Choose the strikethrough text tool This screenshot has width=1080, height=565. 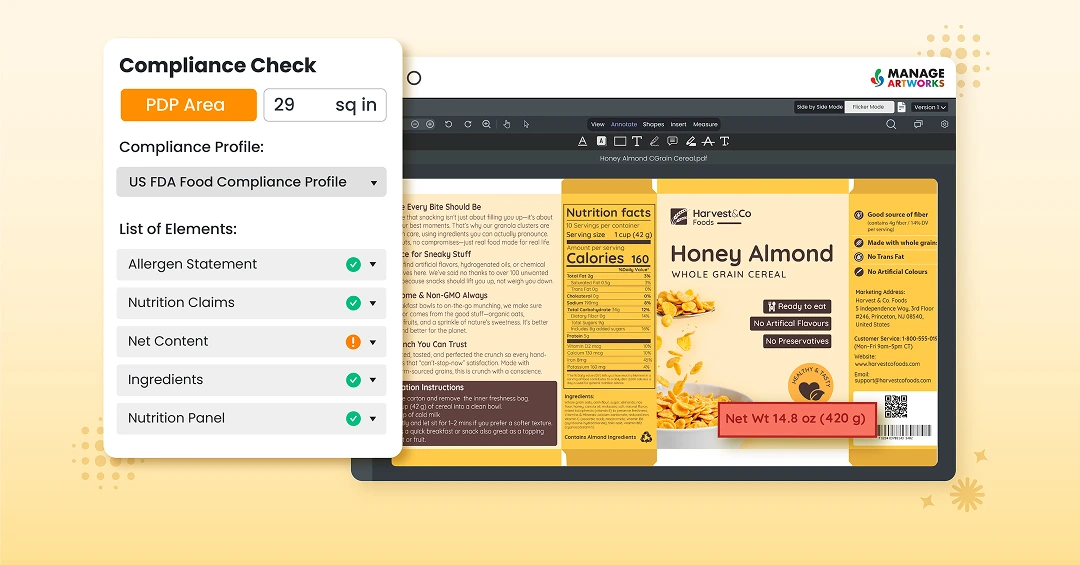[x=707, y=141]
